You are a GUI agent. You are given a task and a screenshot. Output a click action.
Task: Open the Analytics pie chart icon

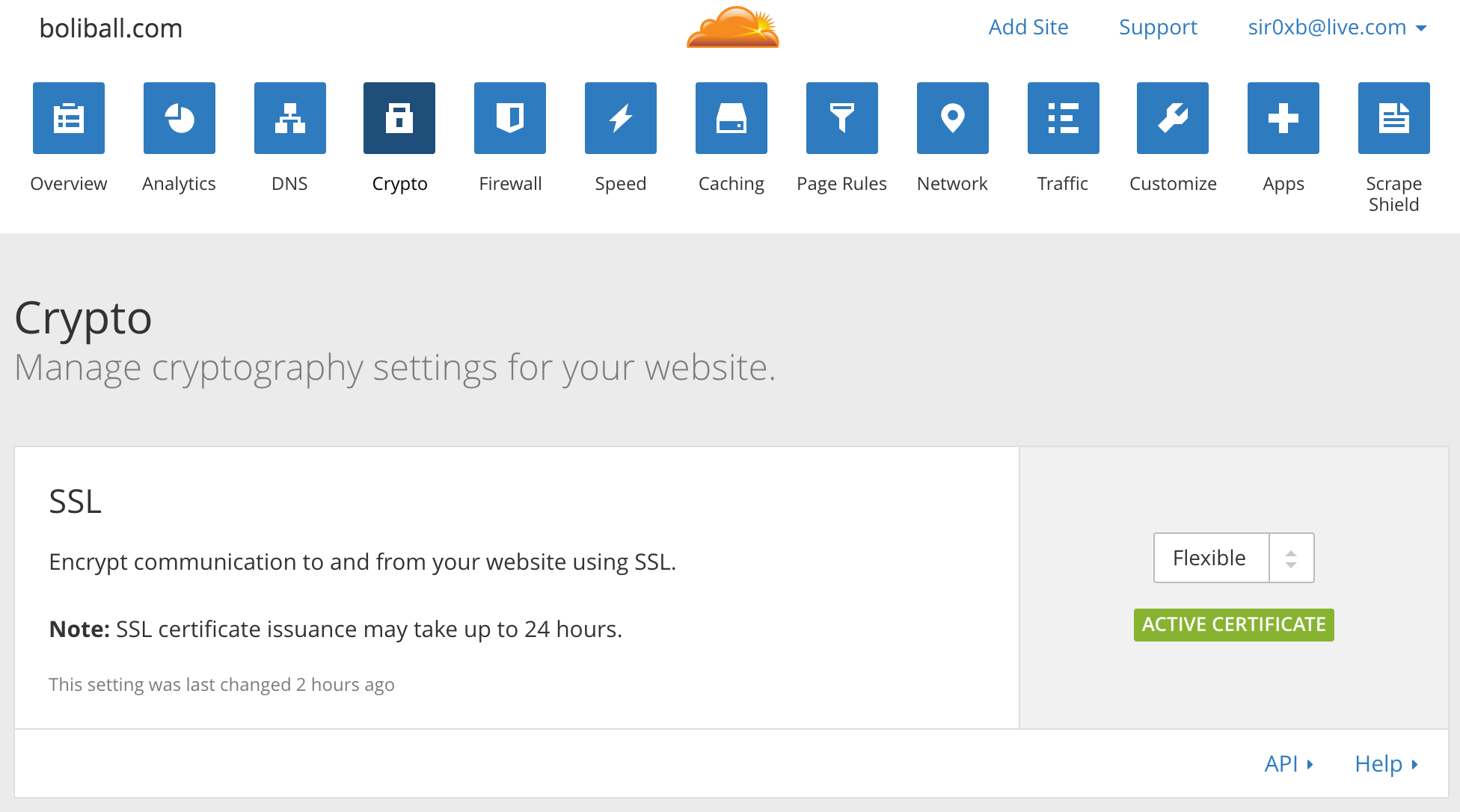(180, 118)
